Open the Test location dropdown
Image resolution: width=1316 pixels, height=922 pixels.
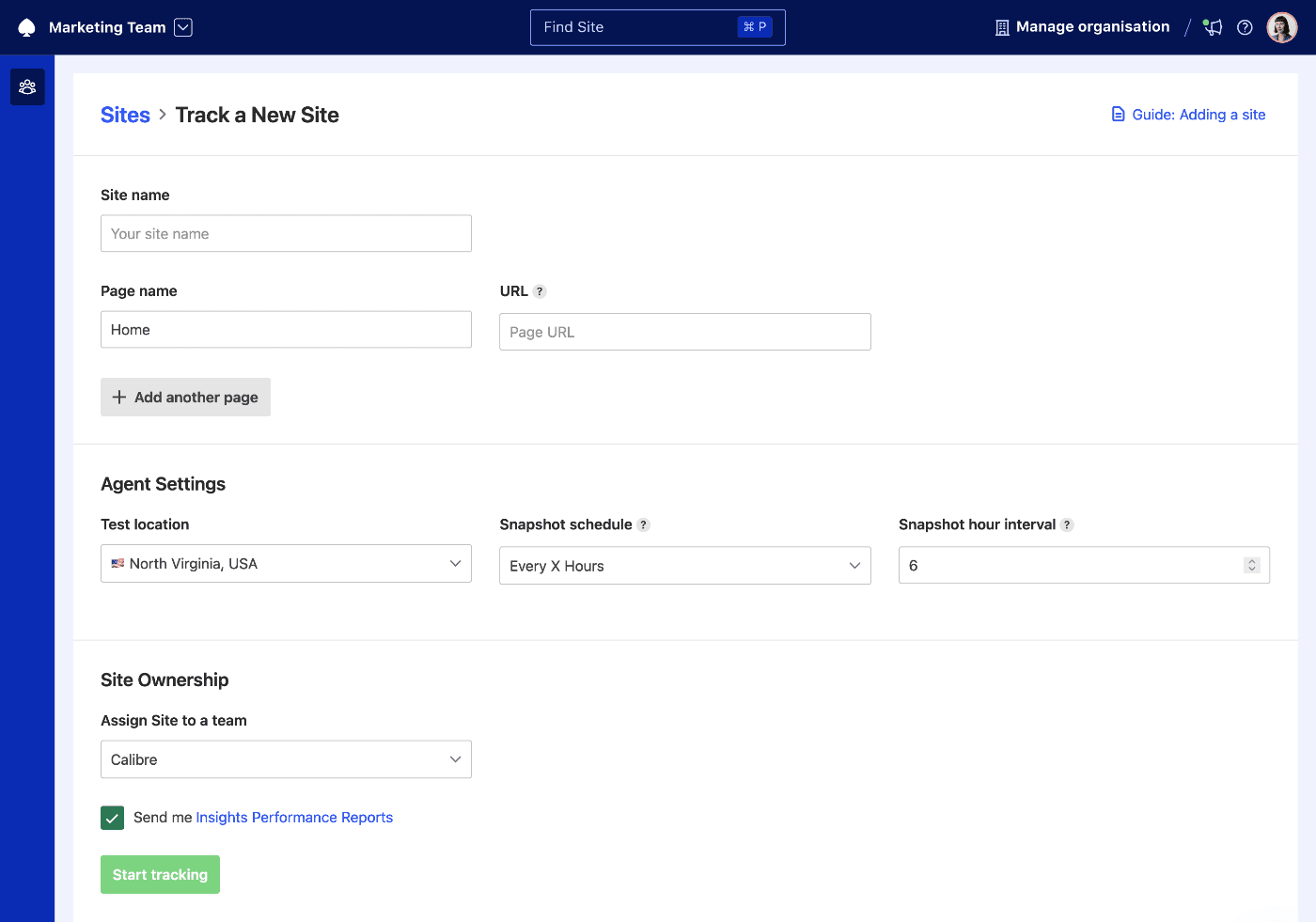[x=286, y=563]
